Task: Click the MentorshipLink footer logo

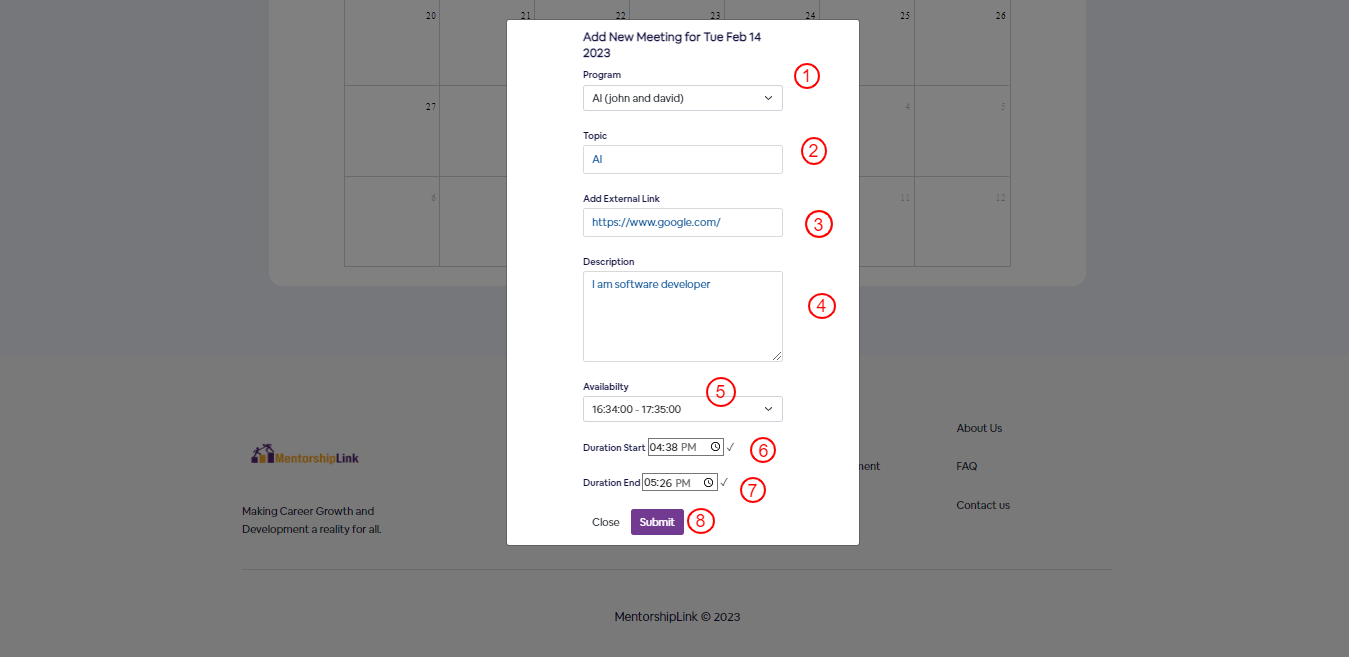Action: tap(305, 456)
